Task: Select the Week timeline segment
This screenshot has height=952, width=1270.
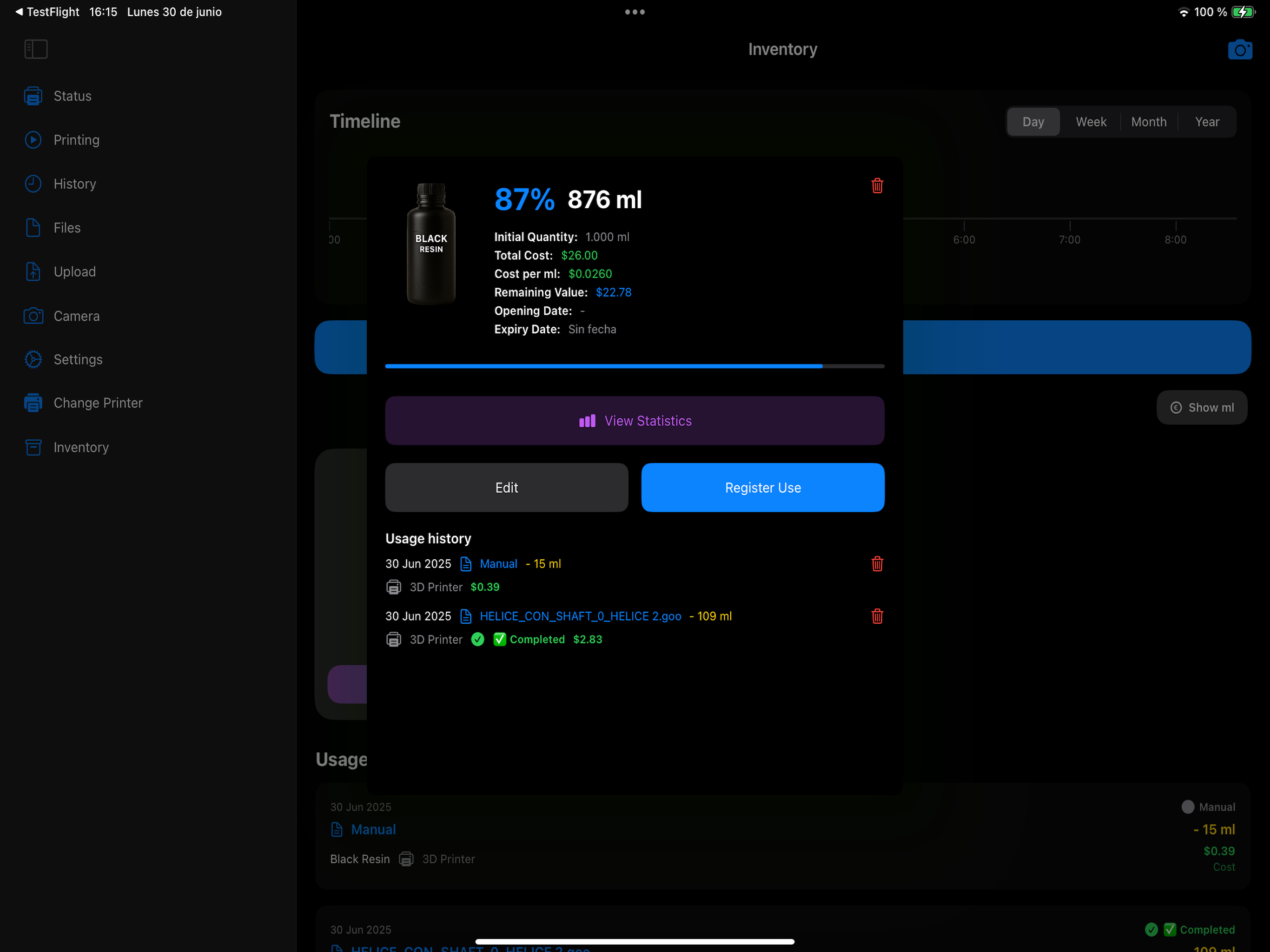Action: pos(1091,122)
